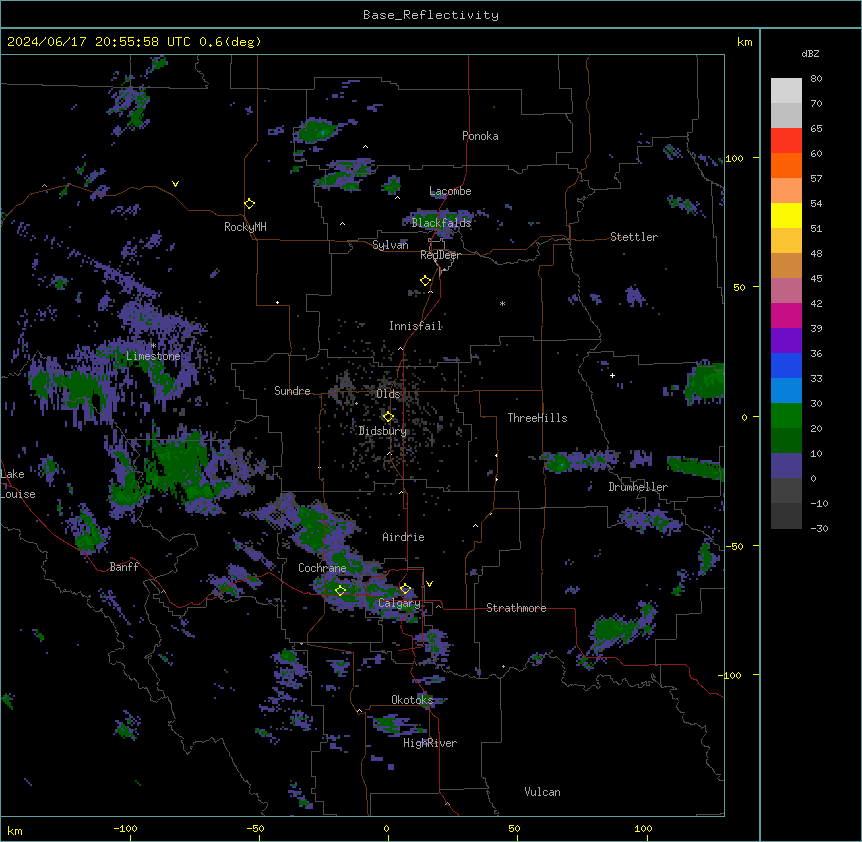Image resolution: width=862 pixels, height=842 pixels.
Task: Select the Strathmore city label
Action: coord(516,608)
